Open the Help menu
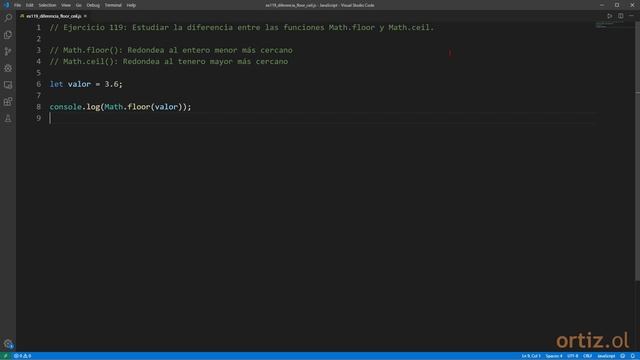This screenshot has width=640, height=360. [131, 5]
